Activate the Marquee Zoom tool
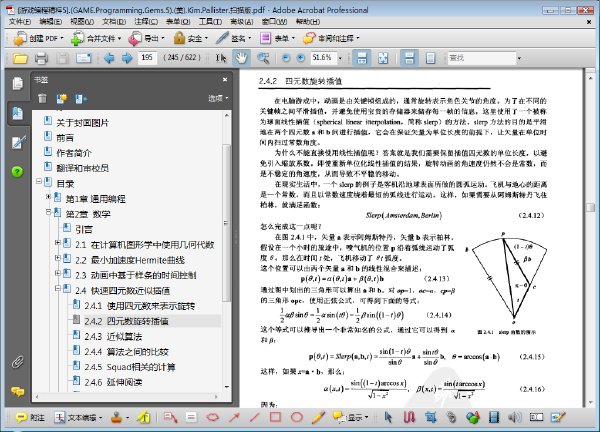Viewport: 600px width, 432px height. pyautogui.click(x=263, y=58)
